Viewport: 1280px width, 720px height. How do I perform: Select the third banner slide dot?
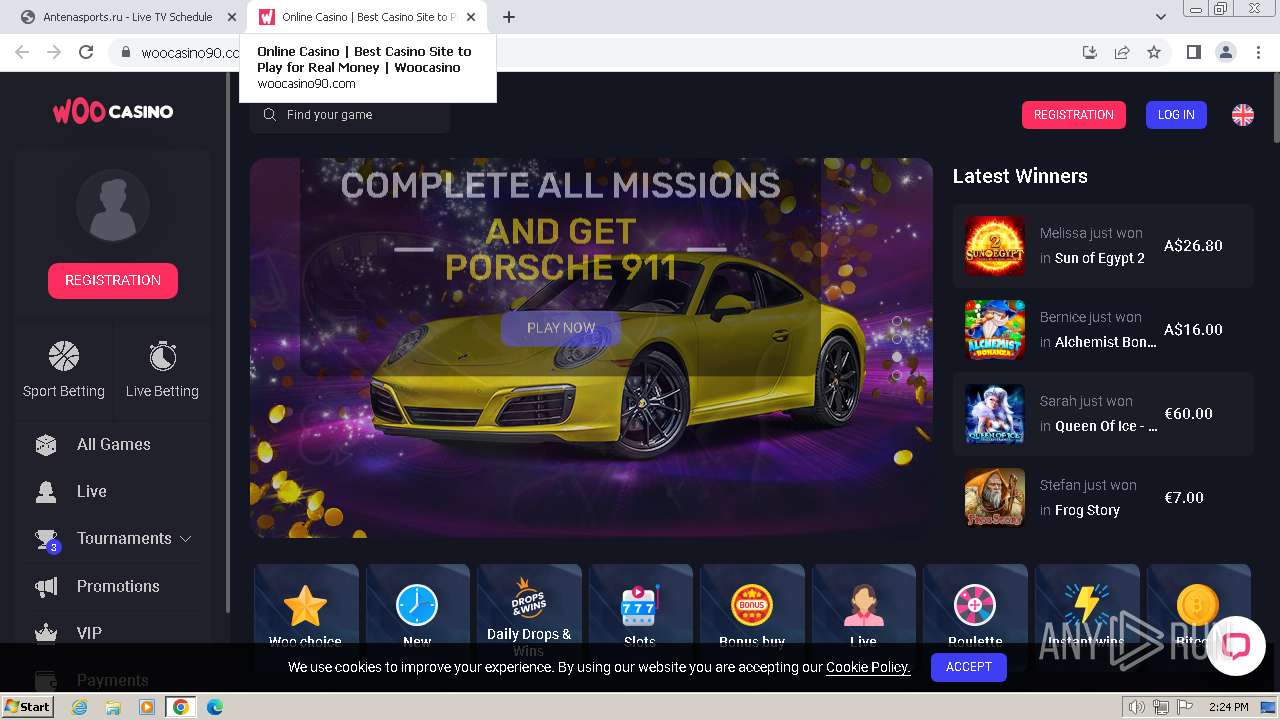(x=897, y=357)
